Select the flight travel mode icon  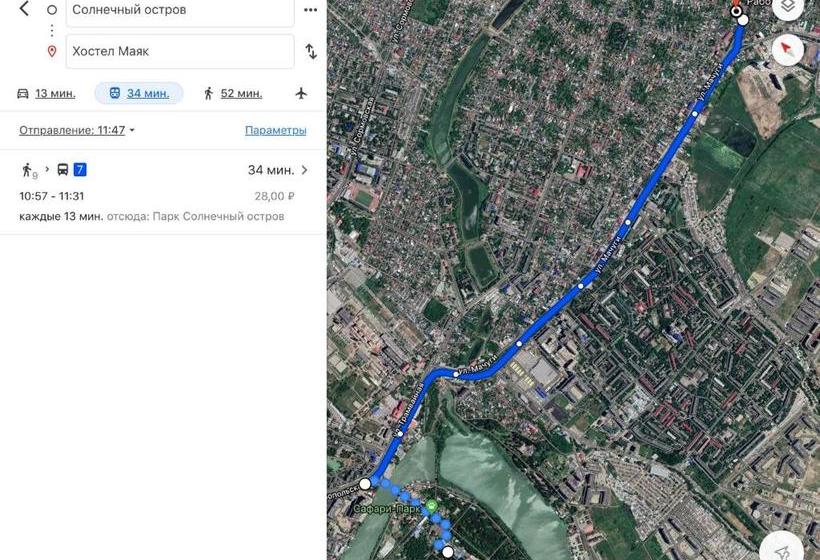tap(301, 94)
